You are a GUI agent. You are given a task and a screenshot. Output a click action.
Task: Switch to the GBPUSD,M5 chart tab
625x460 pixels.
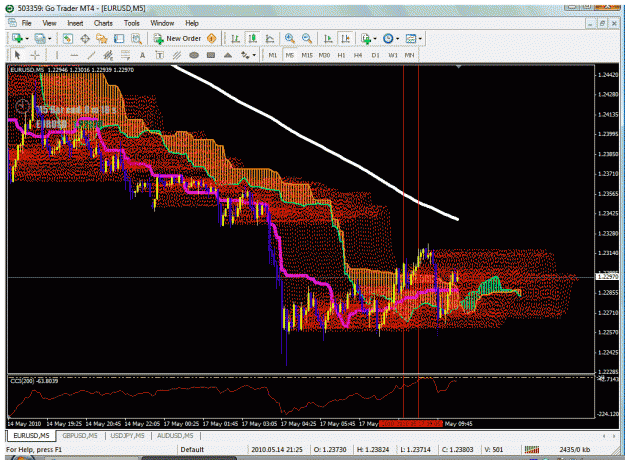[80, 436]
